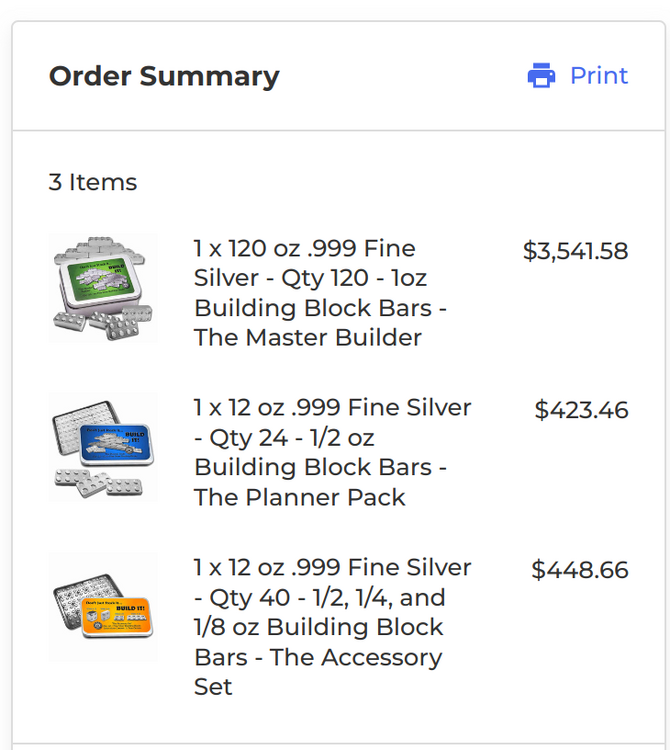Image resolution: width=670 pixels, height=750 pixels.
Task: Select the "3 Items" count label
Action: [93, 182]
